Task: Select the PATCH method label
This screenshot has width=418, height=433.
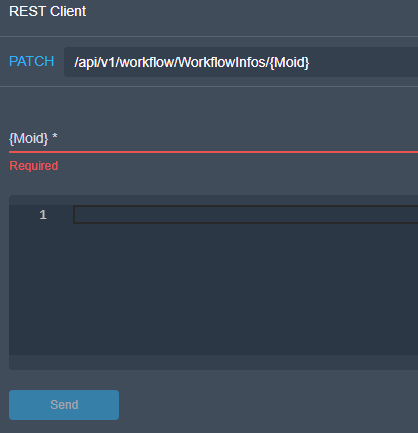Action: point(32,62)
